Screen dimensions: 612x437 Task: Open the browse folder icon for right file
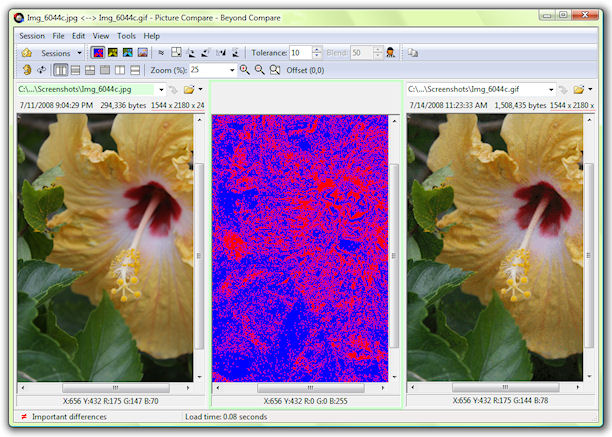(578, 90)
